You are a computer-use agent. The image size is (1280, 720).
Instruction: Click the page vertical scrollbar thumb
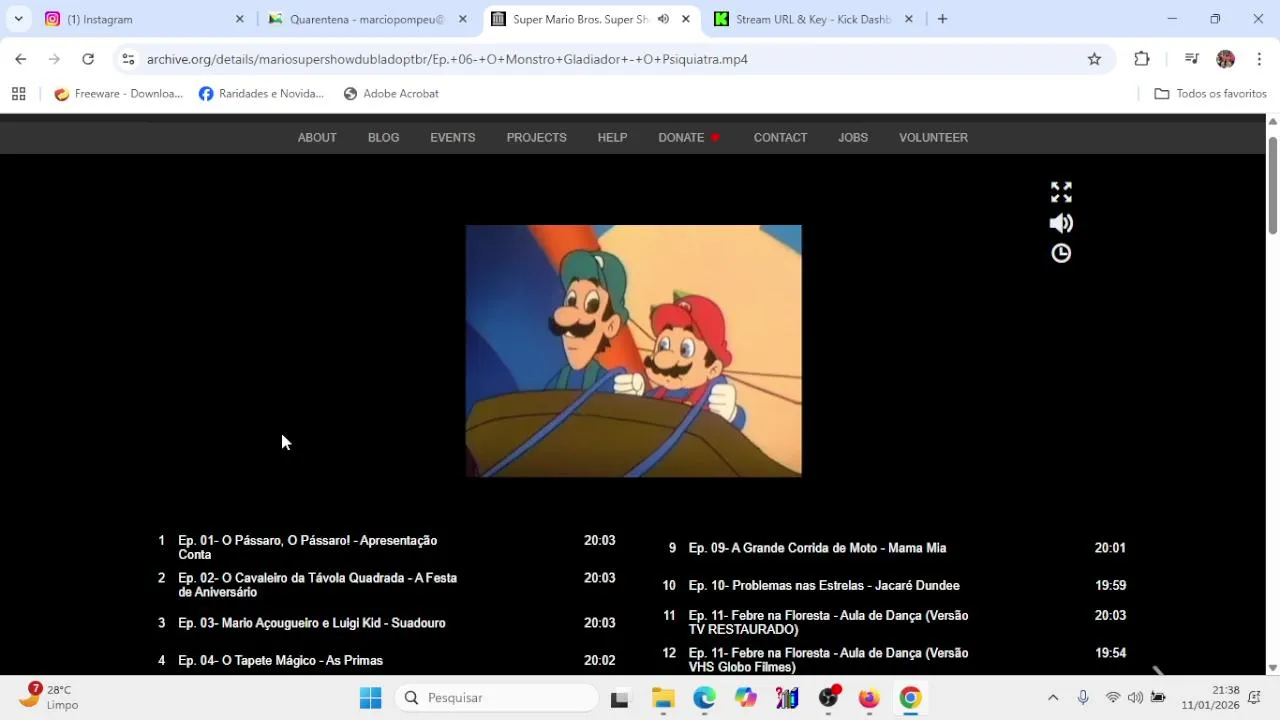[1272, 185]
